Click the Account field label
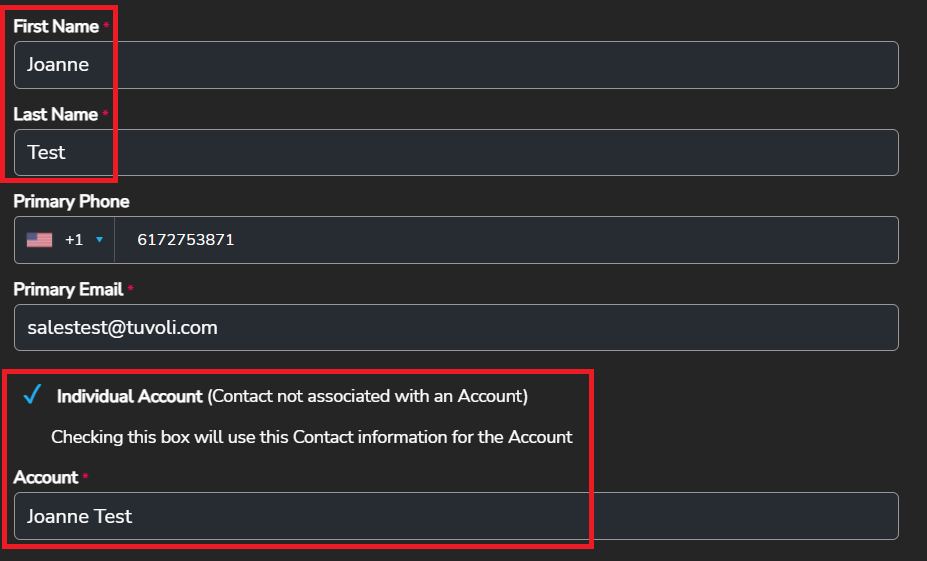927x561 pixels. click(45, 478)
